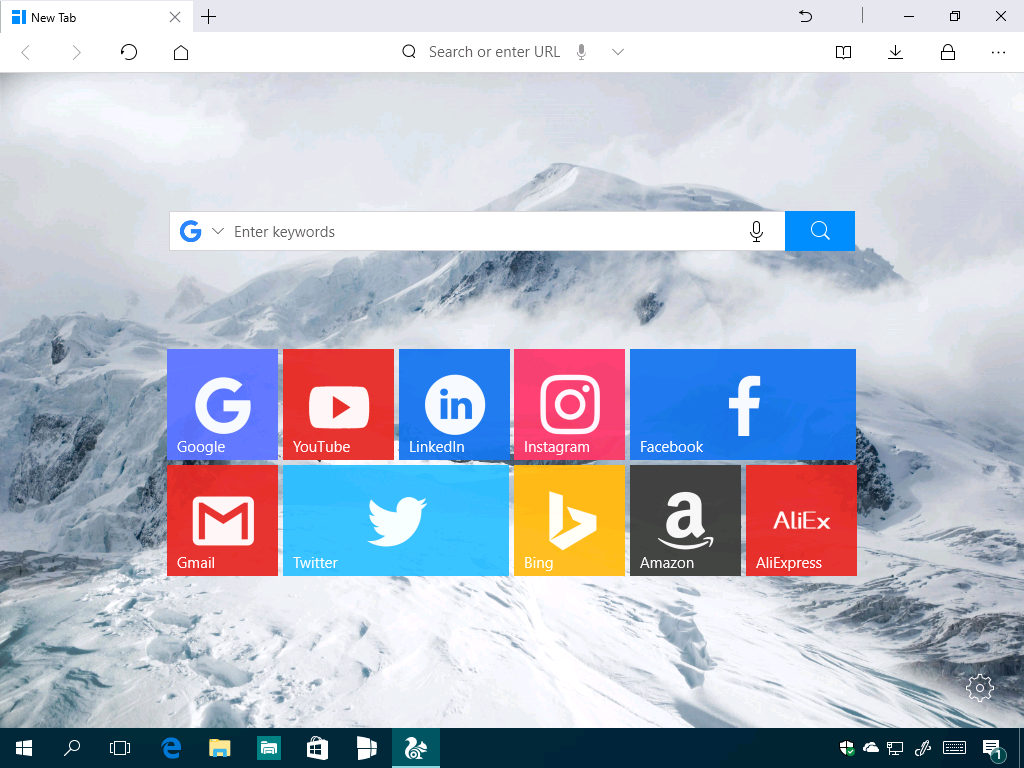Launch Microsoft Edge from the taskbar
Screen dimensions: 1024x768
point(171,748)
